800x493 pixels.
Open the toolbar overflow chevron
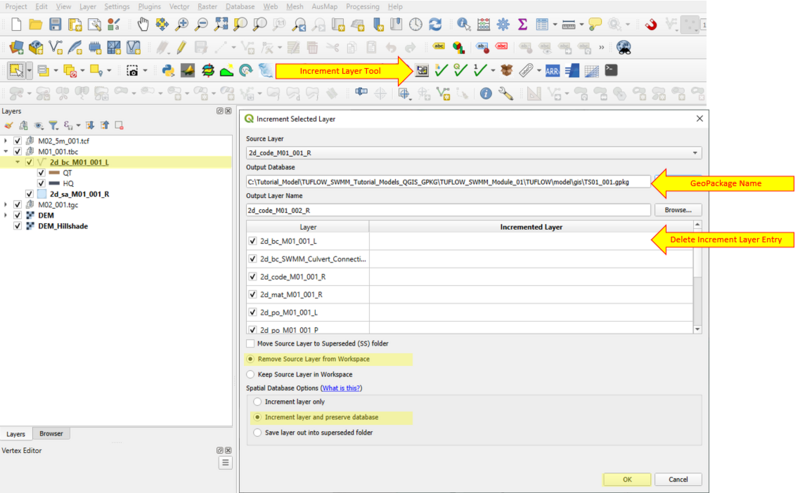[x=602, y=47]
